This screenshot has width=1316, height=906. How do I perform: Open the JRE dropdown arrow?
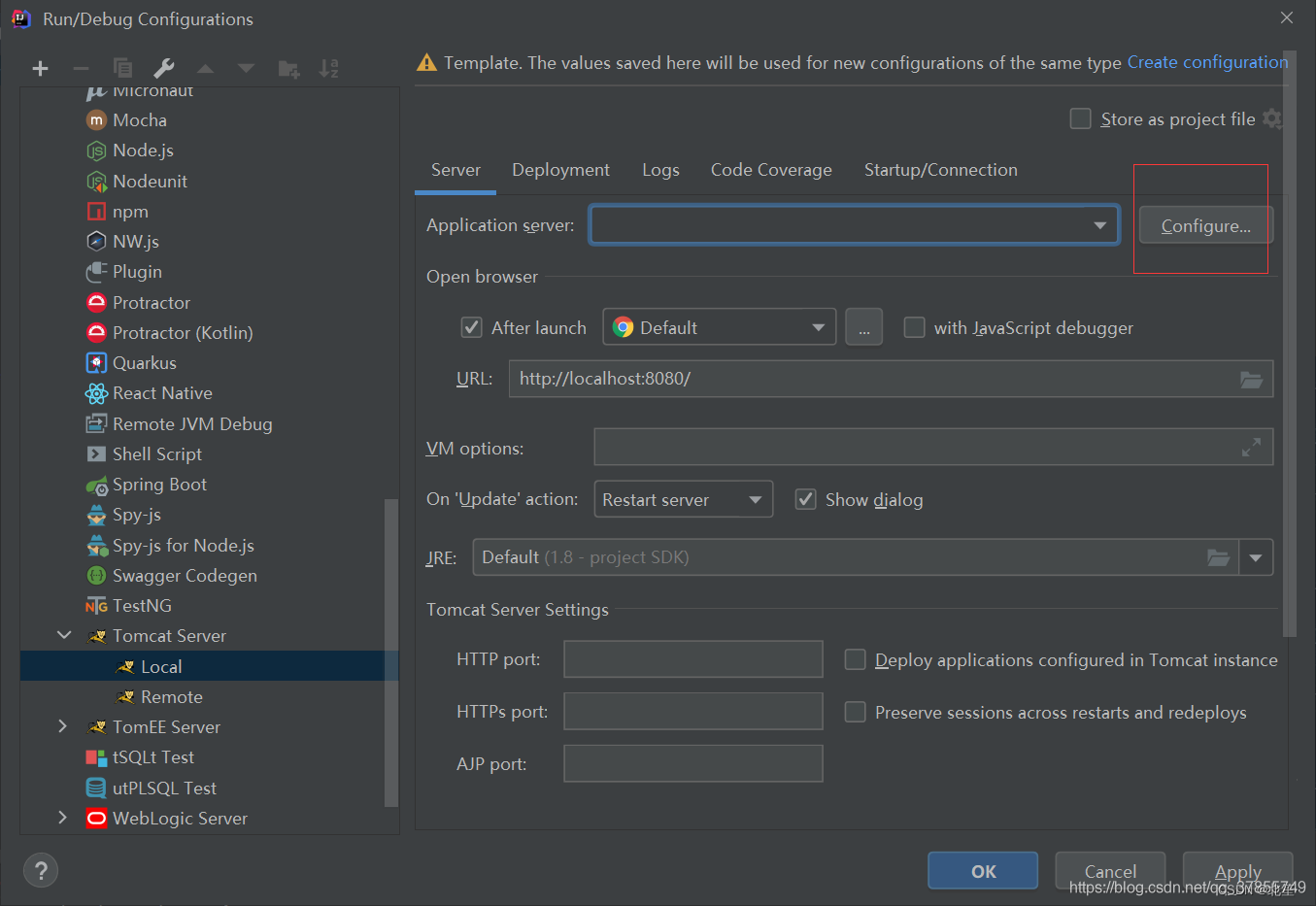pos(1256,557)
